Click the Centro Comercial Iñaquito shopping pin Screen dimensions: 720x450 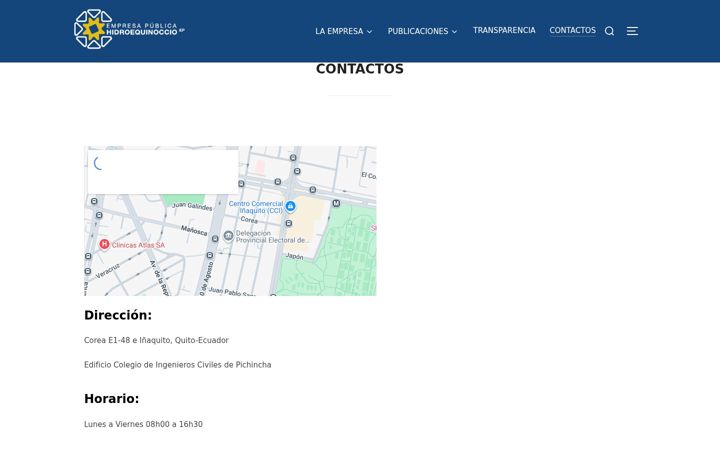(x=290, y=207)
